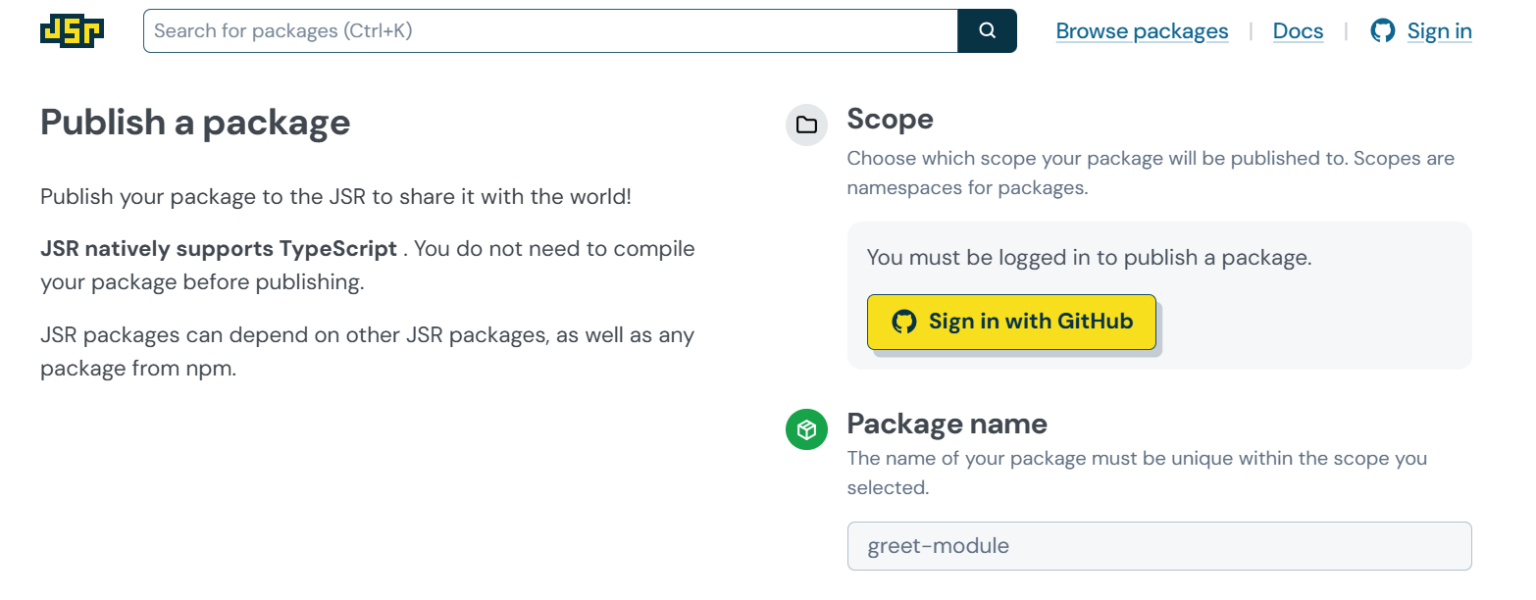
Task: Click the folder icon beside the Scope heading
Action: [x=806, y=124]
